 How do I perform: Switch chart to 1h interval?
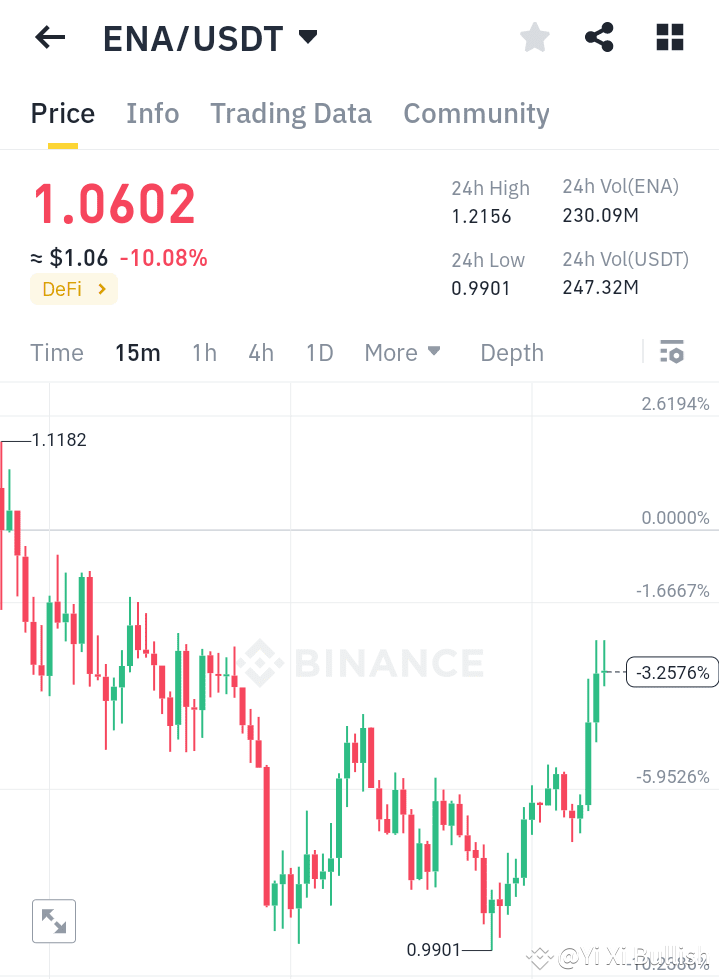click(204, 352)
